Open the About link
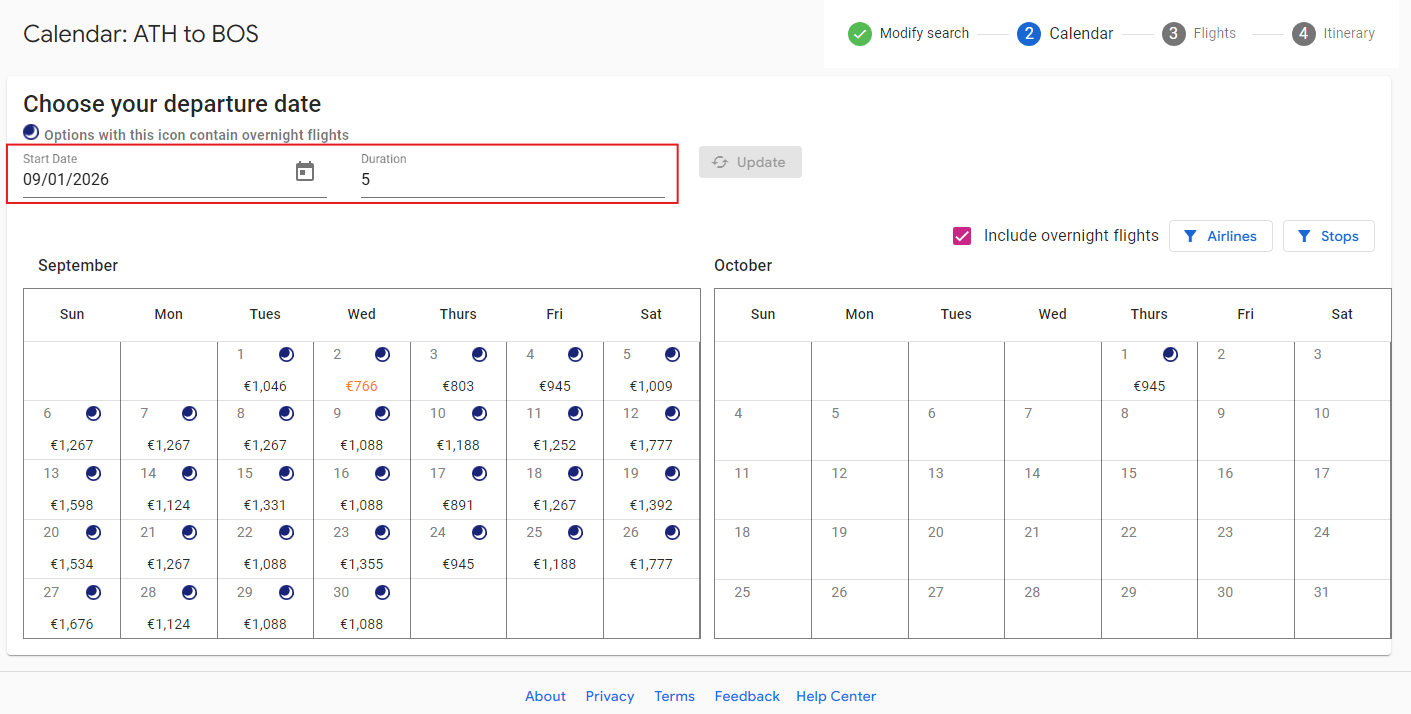Screen dimensions: 1411x714 coord(545,696)
